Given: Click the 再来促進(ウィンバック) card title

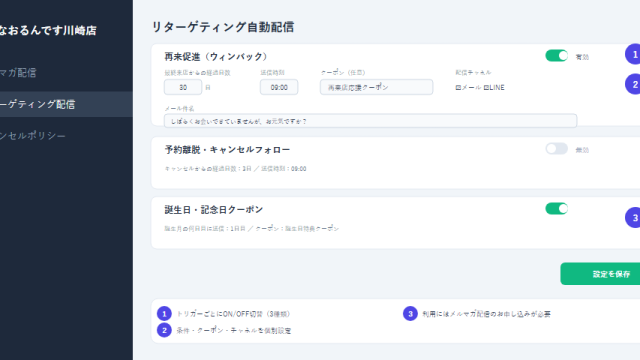Looking at the screenshot, I should pyautogui.click(x=216, y=56).
